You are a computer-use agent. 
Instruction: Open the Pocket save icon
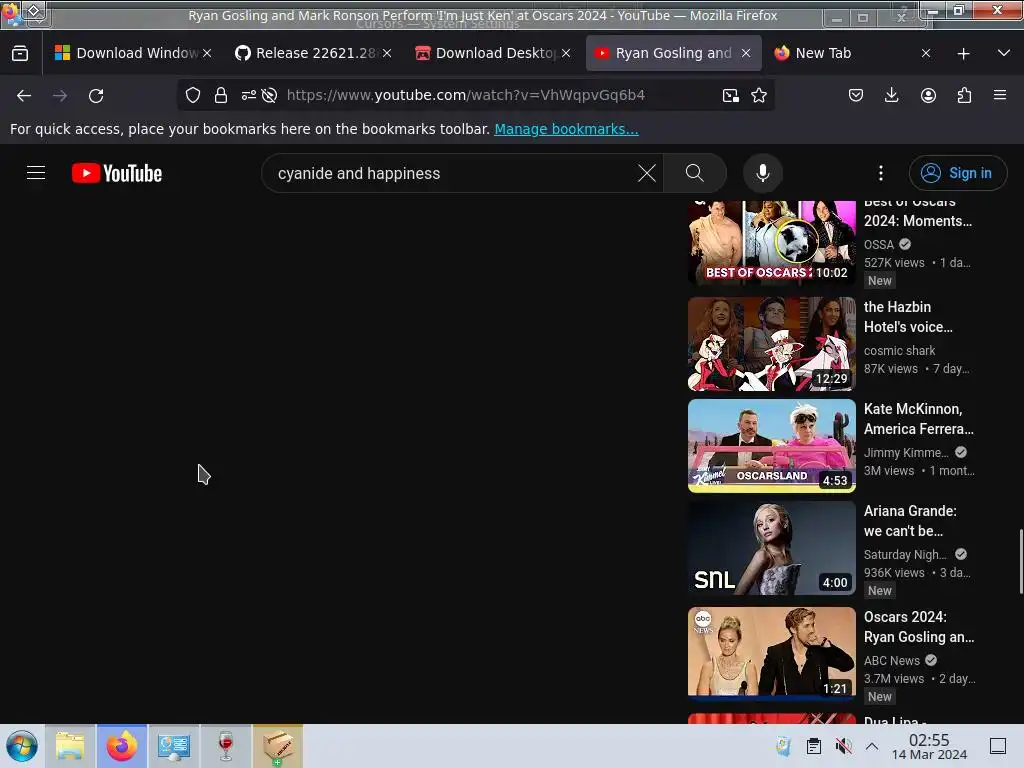tap(856, 95)
